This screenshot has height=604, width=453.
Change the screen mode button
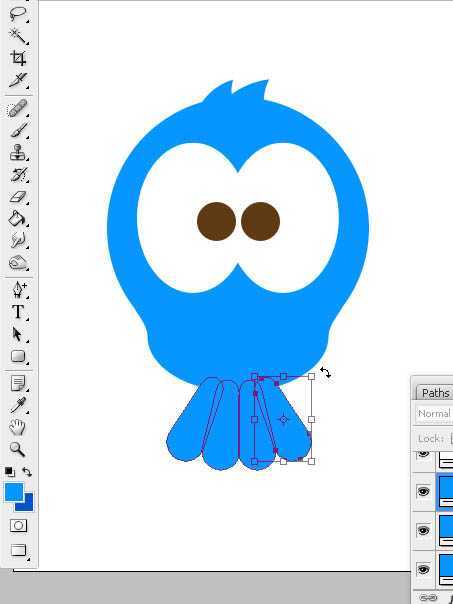coord(18,550)
